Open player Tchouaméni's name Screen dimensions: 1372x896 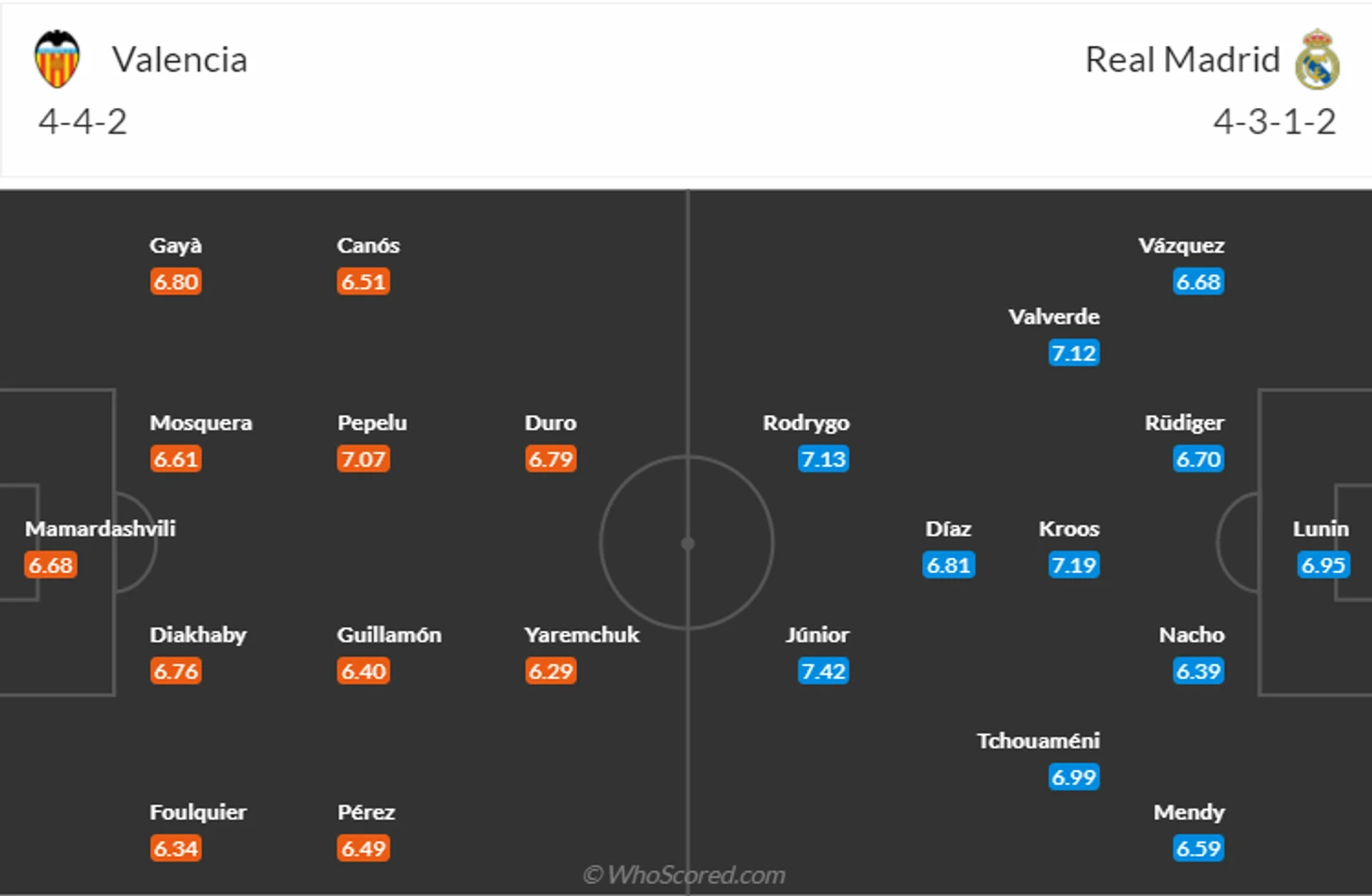click(x=1037, y=741)
